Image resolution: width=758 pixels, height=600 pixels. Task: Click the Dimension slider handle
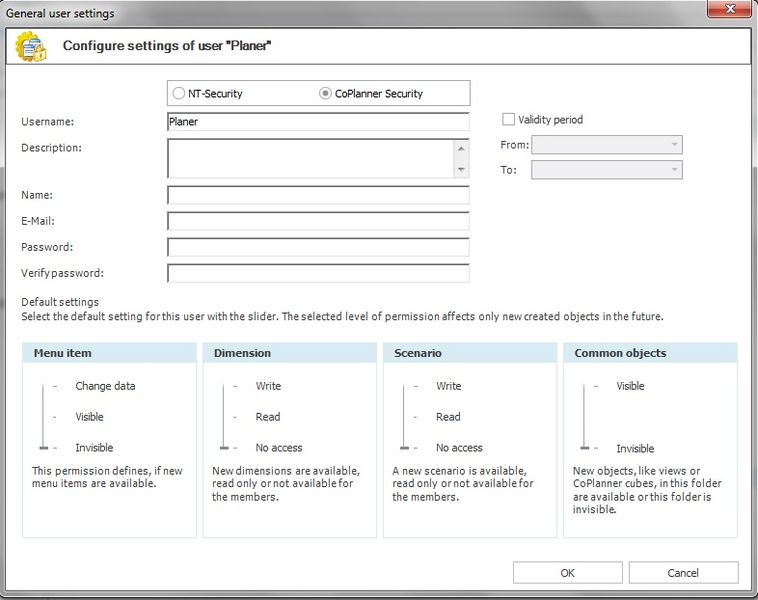pyautogui.click(x=224, y=448)
